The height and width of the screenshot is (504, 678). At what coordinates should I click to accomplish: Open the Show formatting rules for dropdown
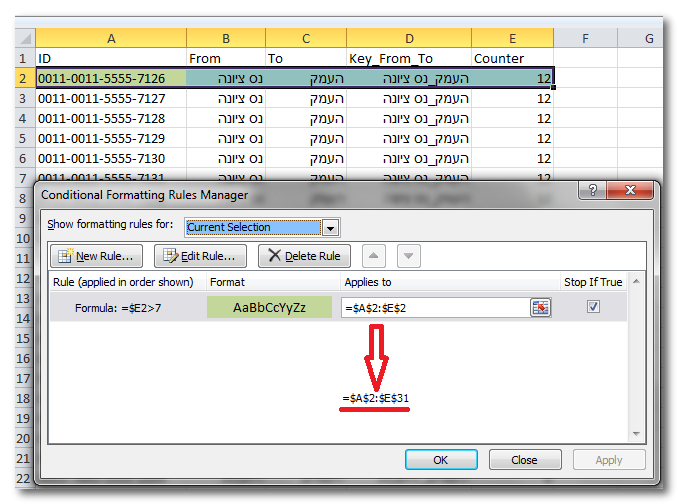click(x=331, y=227)
